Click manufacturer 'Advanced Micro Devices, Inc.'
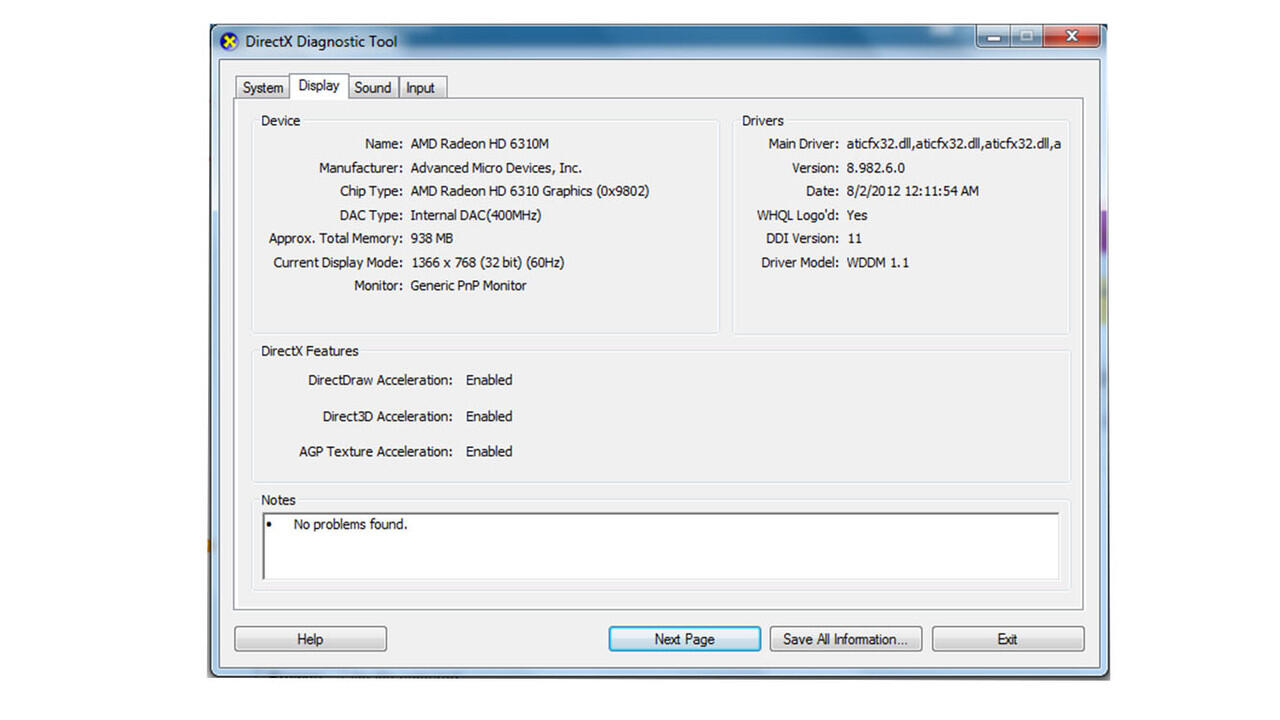The image size is (1280, 720). click(x=496, y=168)
